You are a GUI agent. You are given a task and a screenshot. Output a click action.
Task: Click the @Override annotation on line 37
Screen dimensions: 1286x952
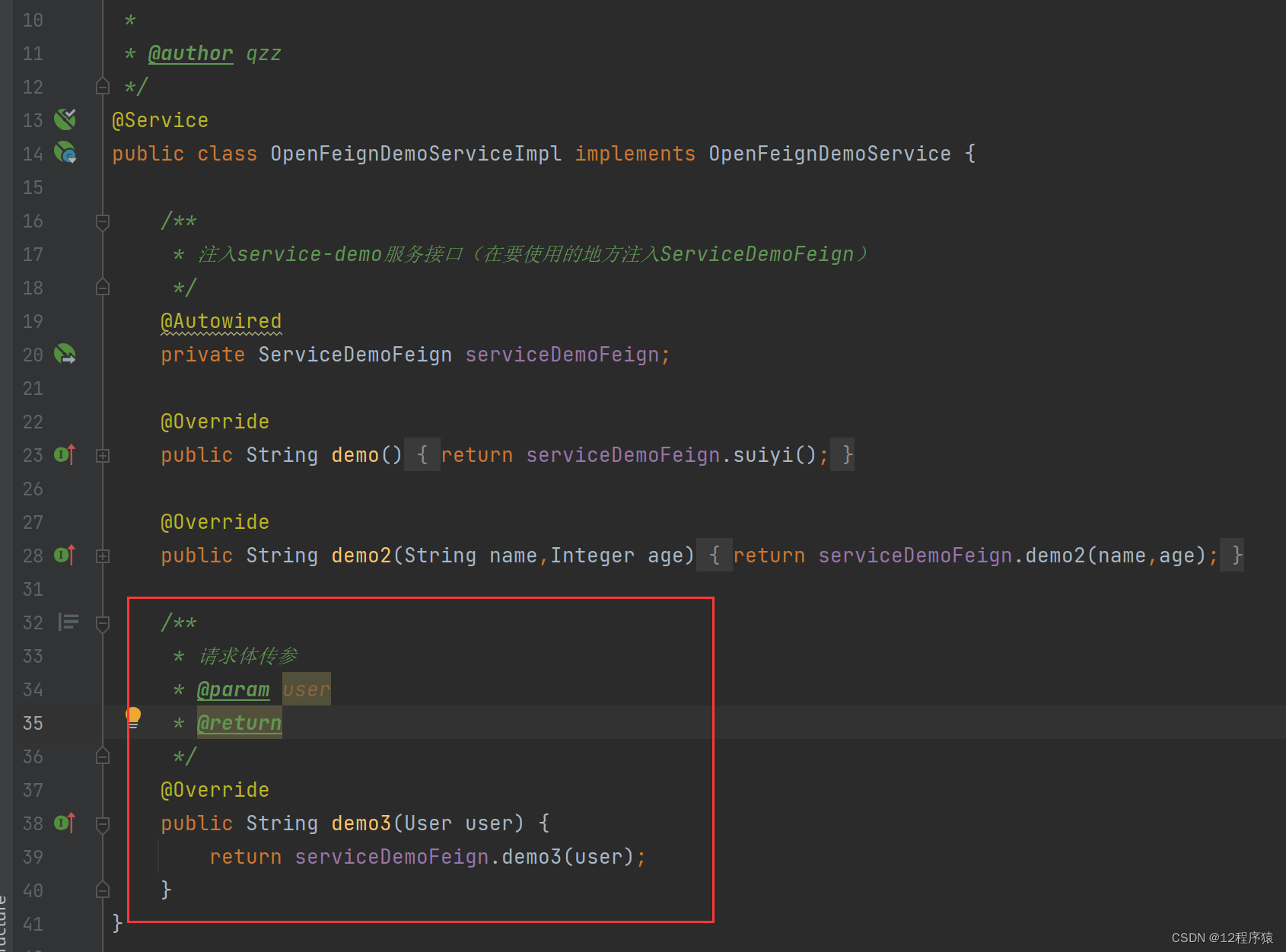coord(215,790)
